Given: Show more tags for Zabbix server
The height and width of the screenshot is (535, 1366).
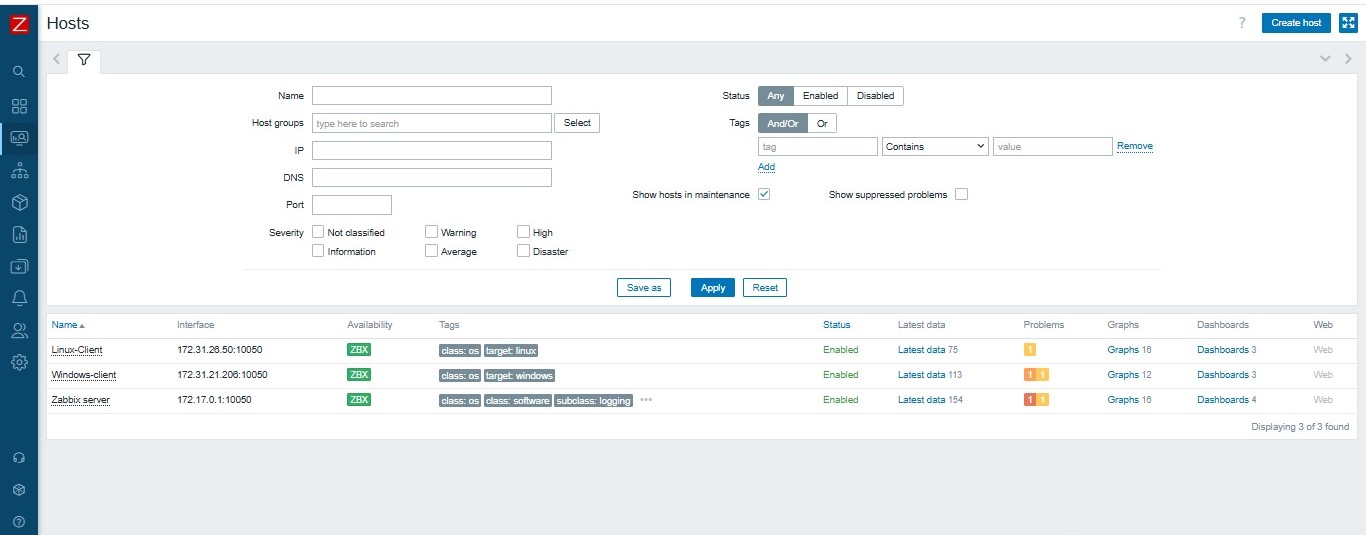Looking at the screenshot, I should (x=646, y=400).
